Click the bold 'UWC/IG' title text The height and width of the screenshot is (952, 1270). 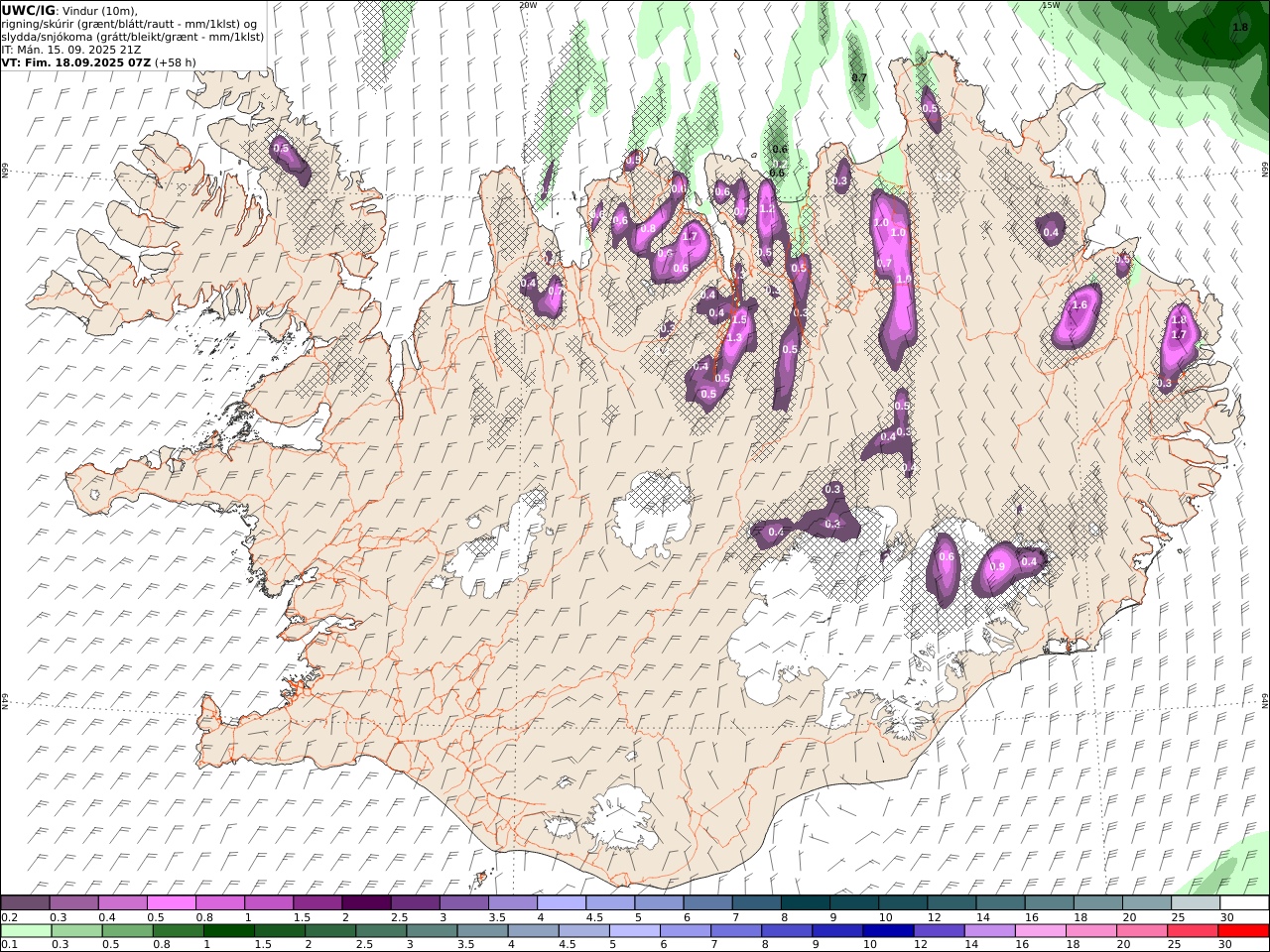[x=29, y=10]
